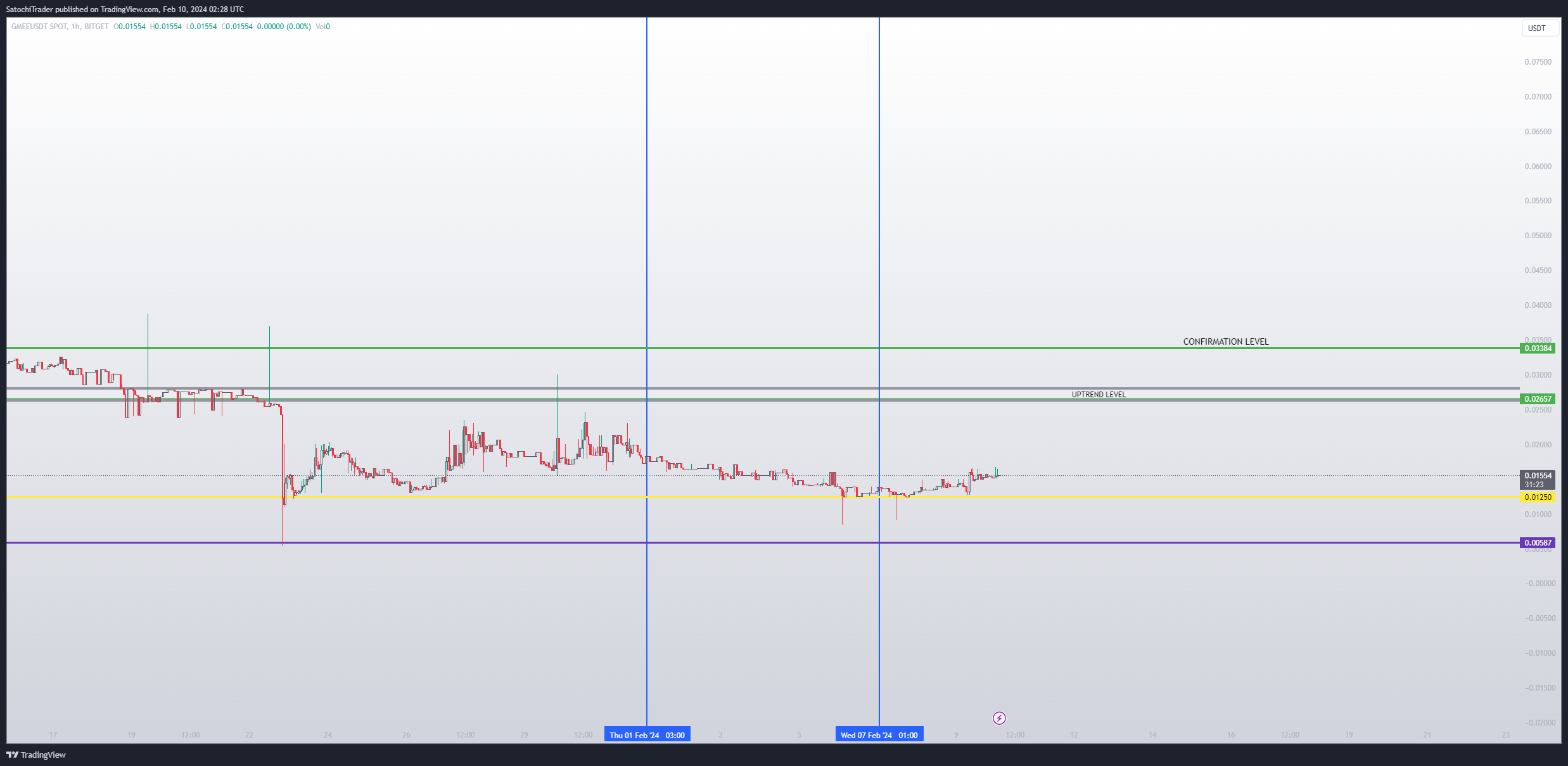
Task: Click the purple lightning event marker
Action: coord(999,718)
